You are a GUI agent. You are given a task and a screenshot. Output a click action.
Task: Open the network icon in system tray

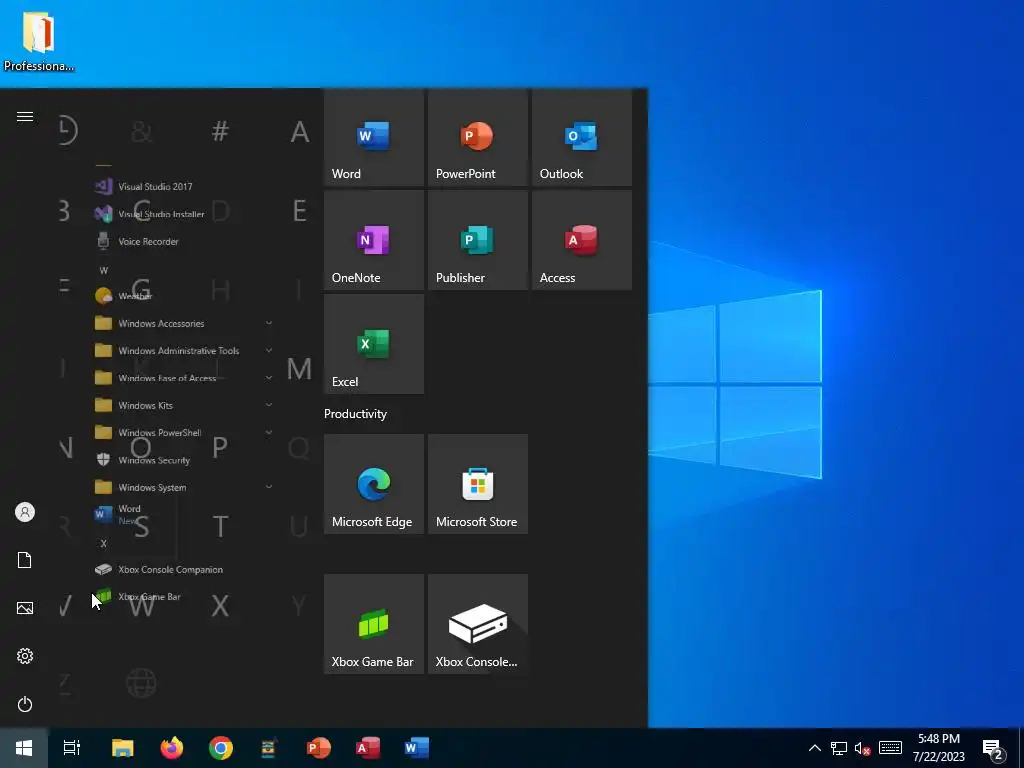[x=839, y=748]
